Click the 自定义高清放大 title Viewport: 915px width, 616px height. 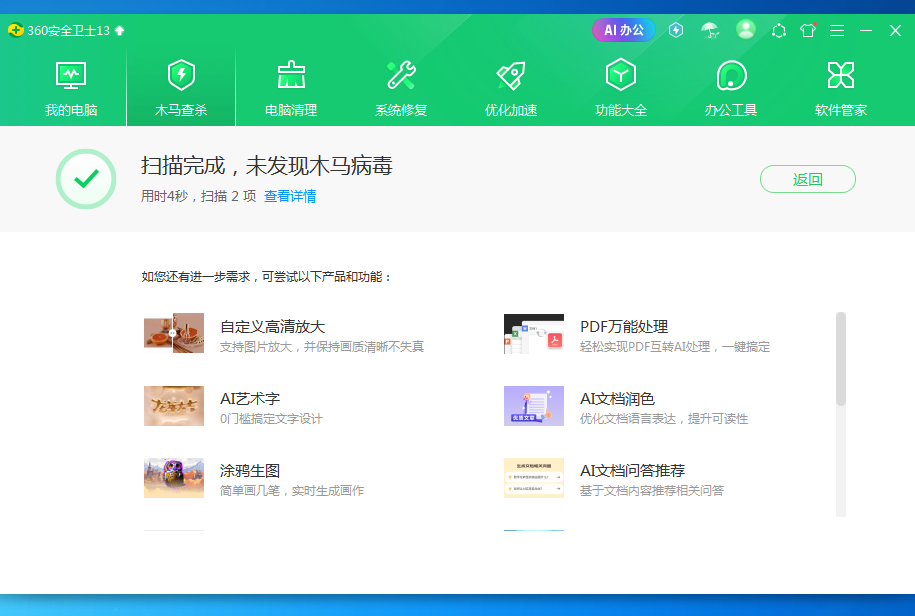[x=273, y=327]
